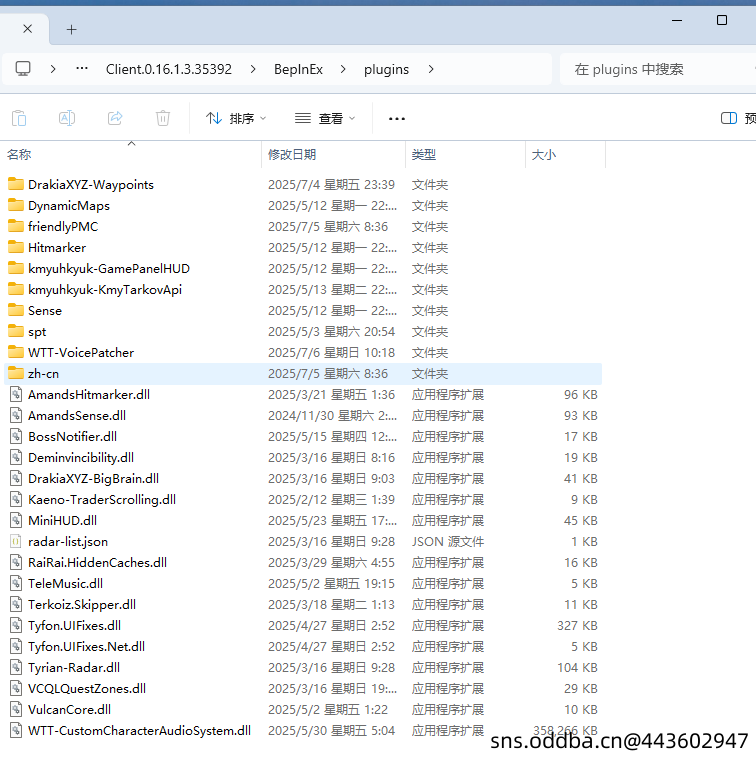
Task: Select the spt folder icon
Action: 16,331
